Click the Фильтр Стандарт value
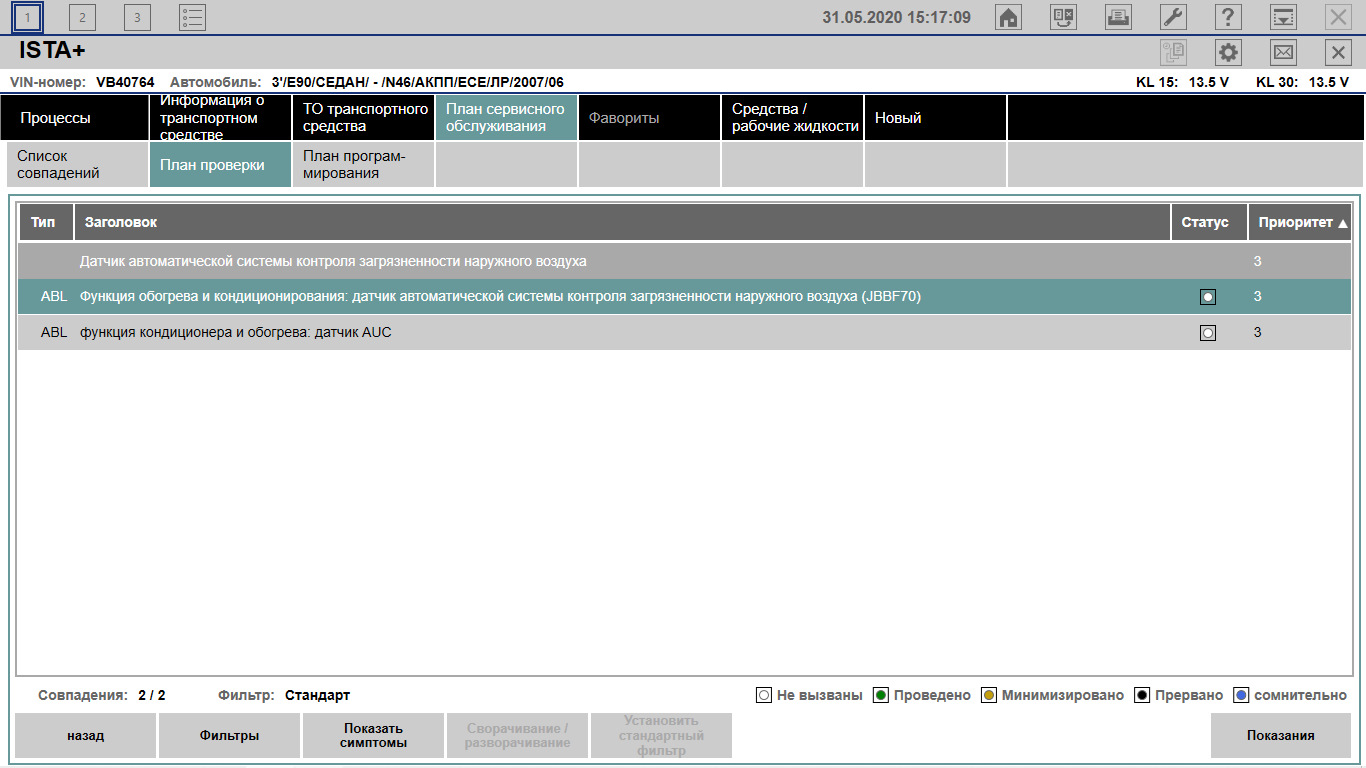This screenshot has width=1366, height=768. [x=318, y=695]
